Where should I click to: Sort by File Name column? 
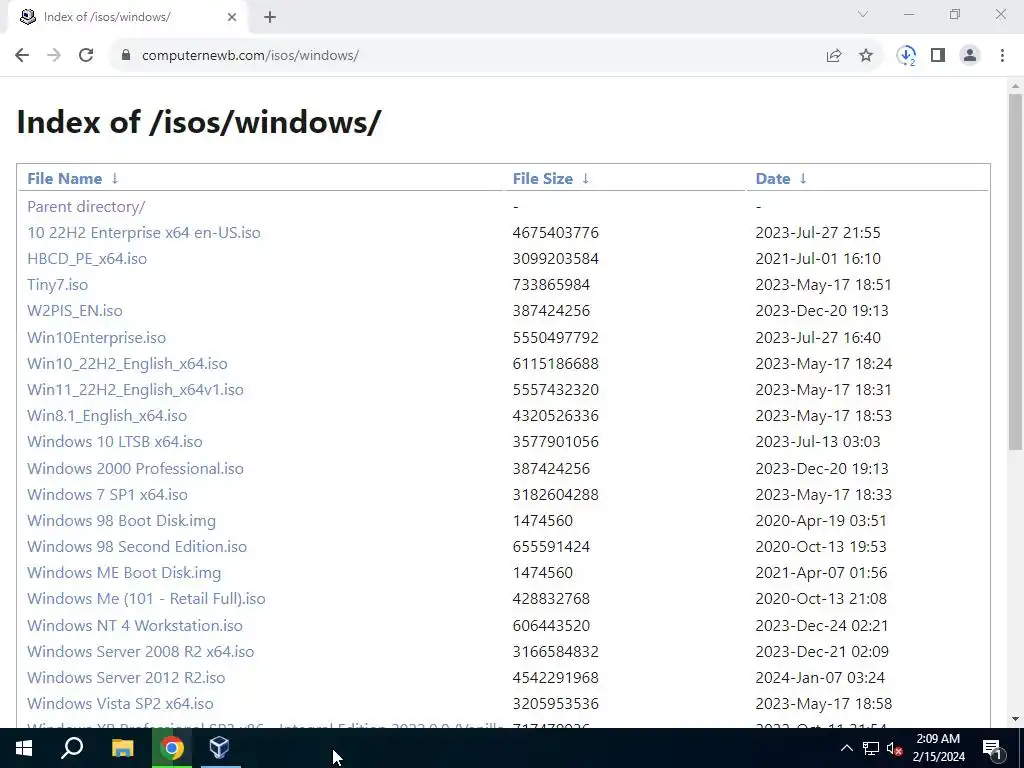(65, 178)
